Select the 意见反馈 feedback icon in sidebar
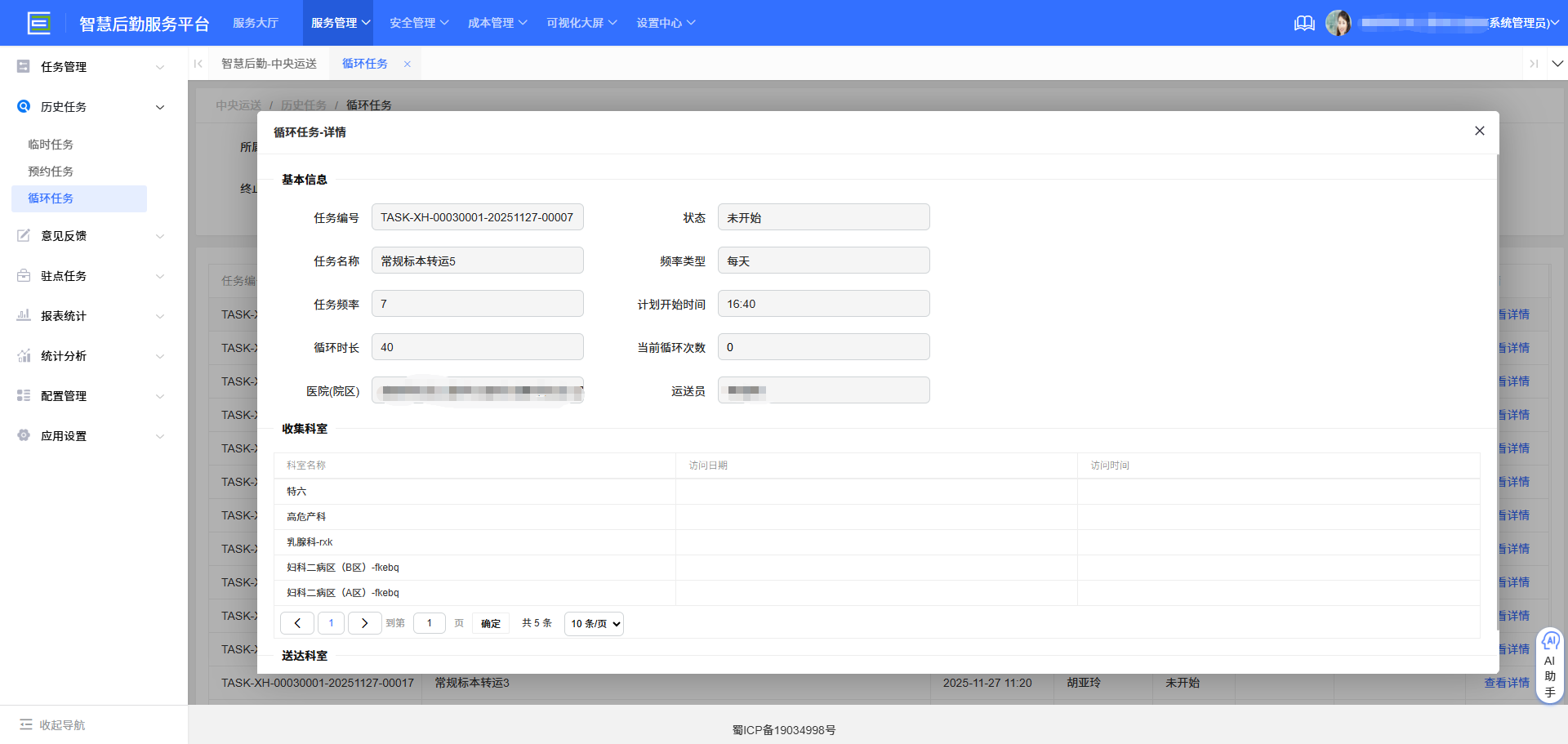 [x=23, y=235]
